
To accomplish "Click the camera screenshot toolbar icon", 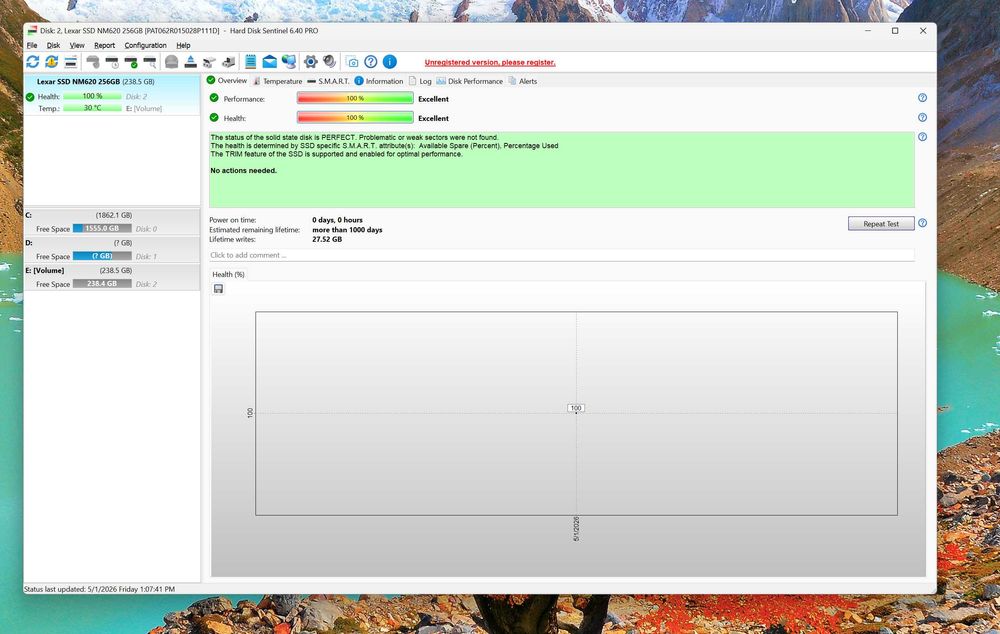I will [352, 62].
